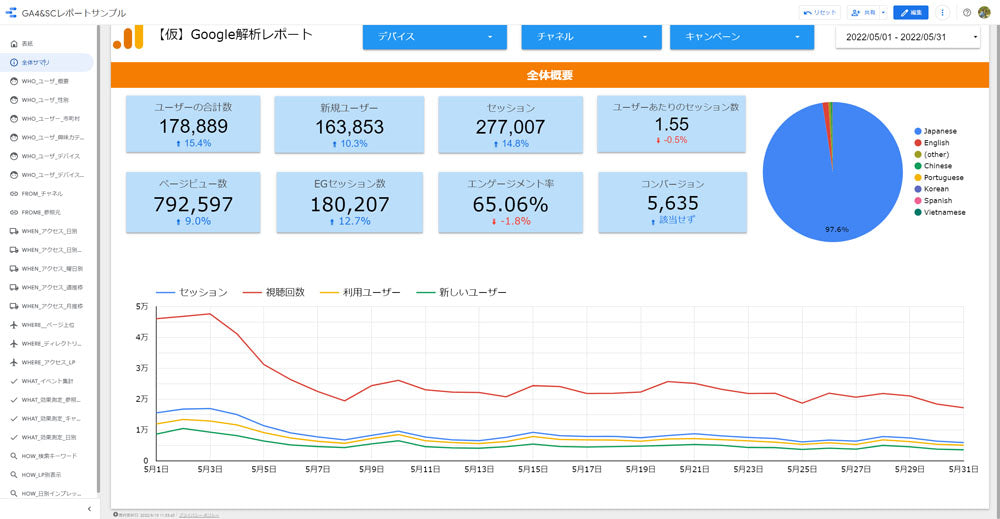Click the Google Analytics bar logo
Image resolution: width=1000 pixels, height=519 pixels.
[127, 36]
